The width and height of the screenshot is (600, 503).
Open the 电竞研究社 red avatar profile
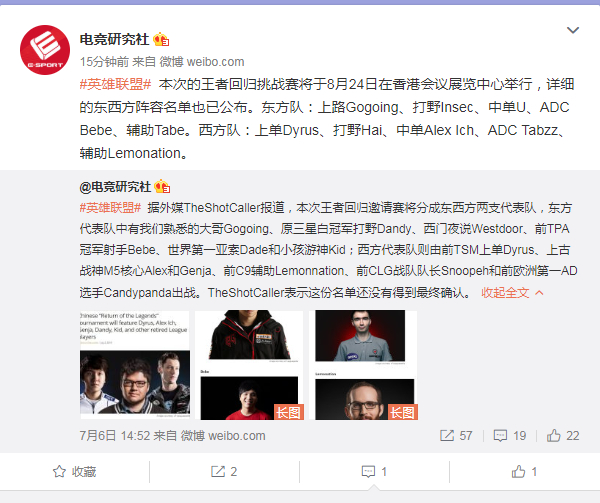tap(45, 50)
